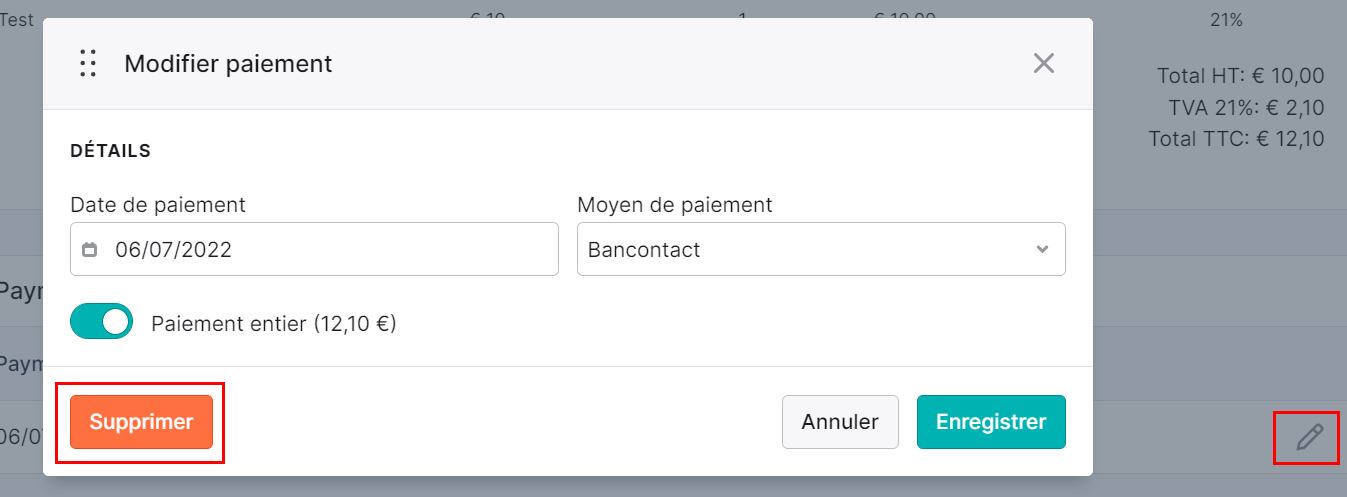Toggle off the Paiement entier switch
The width and height of the screenshot is (1347, 497).
click(102, 322)
